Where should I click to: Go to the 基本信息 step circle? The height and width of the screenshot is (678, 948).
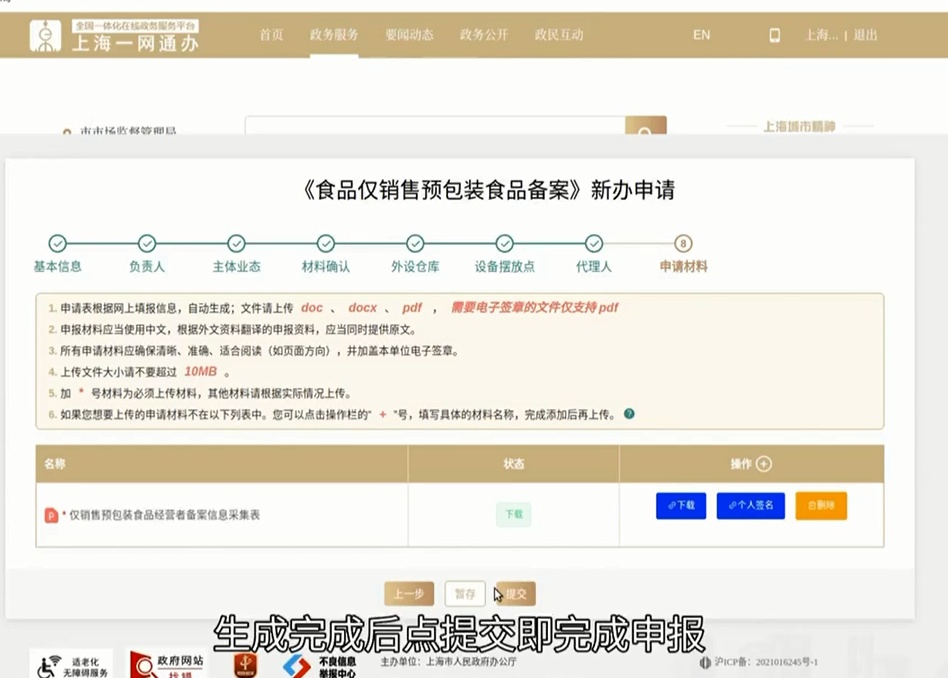click(58, 244)
